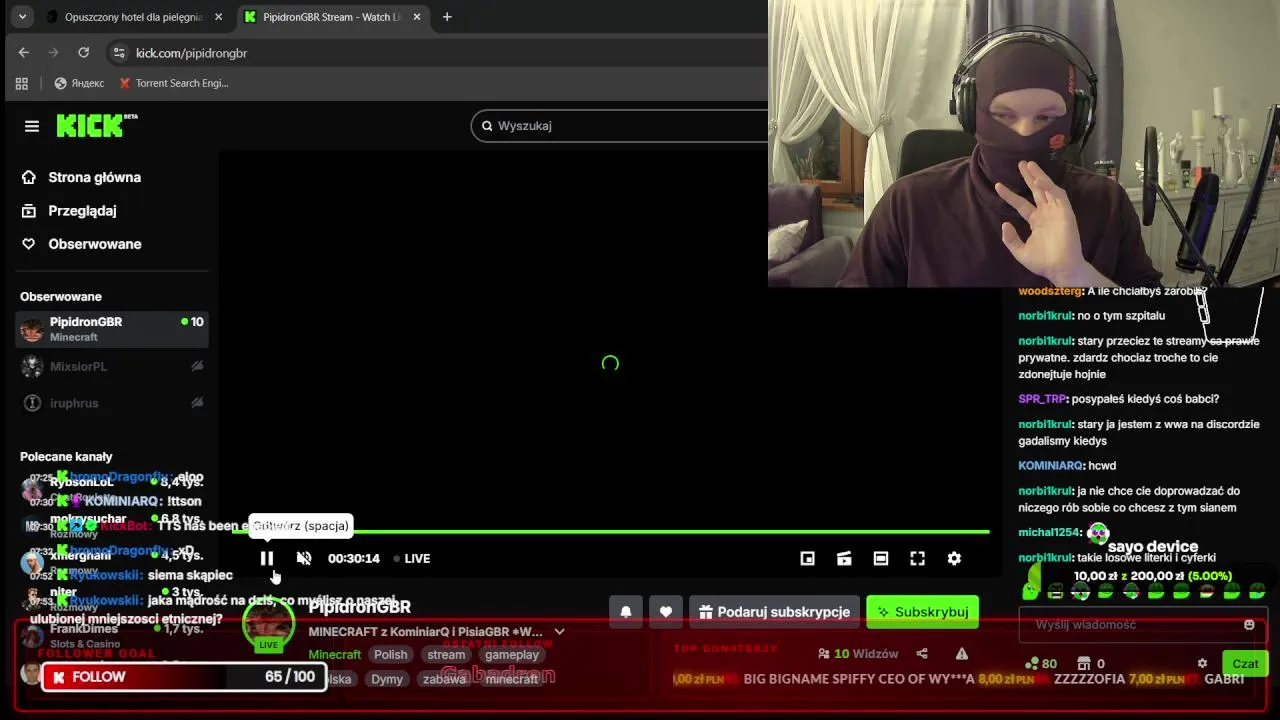Enable picture-in-picture mode

(808, 558)
